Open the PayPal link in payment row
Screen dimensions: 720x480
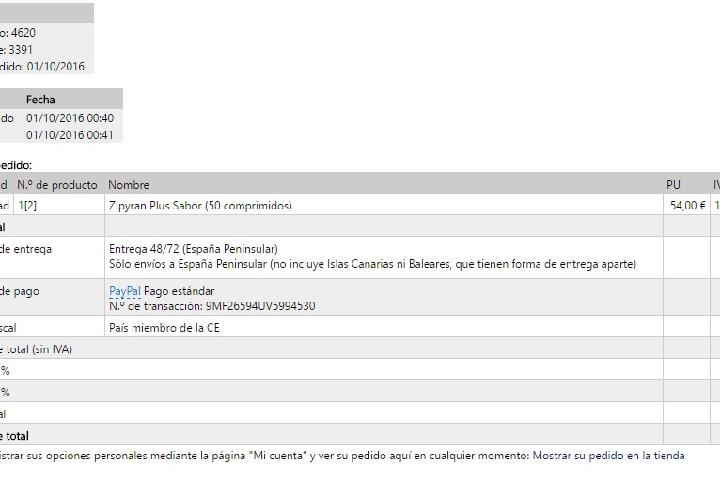124,291
